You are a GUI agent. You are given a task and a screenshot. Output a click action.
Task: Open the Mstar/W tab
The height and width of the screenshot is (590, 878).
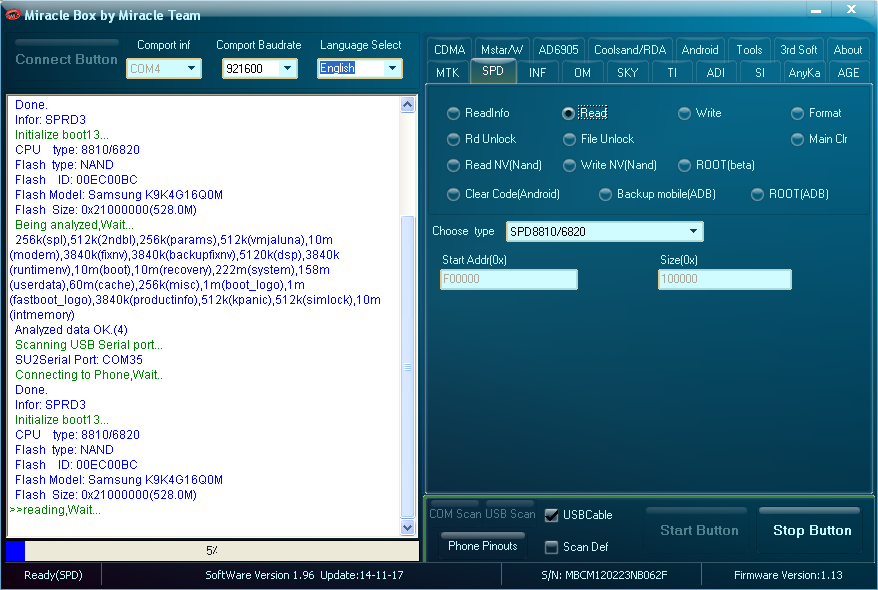tap(502, 50)
